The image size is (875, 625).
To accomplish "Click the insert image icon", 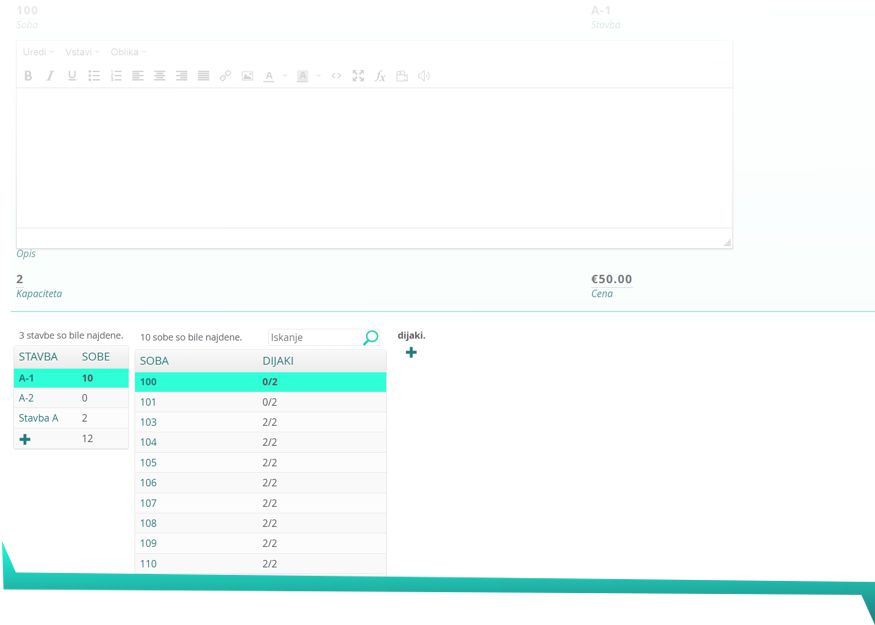I will [x=247, y=76].
